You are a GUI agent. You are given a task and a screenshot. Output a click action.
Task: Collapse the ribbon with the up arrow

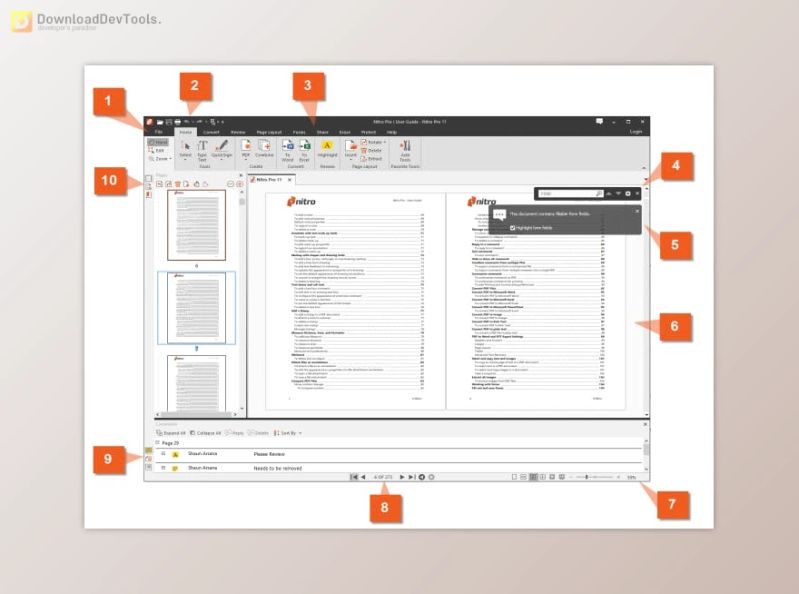click(x=644, y=168)
